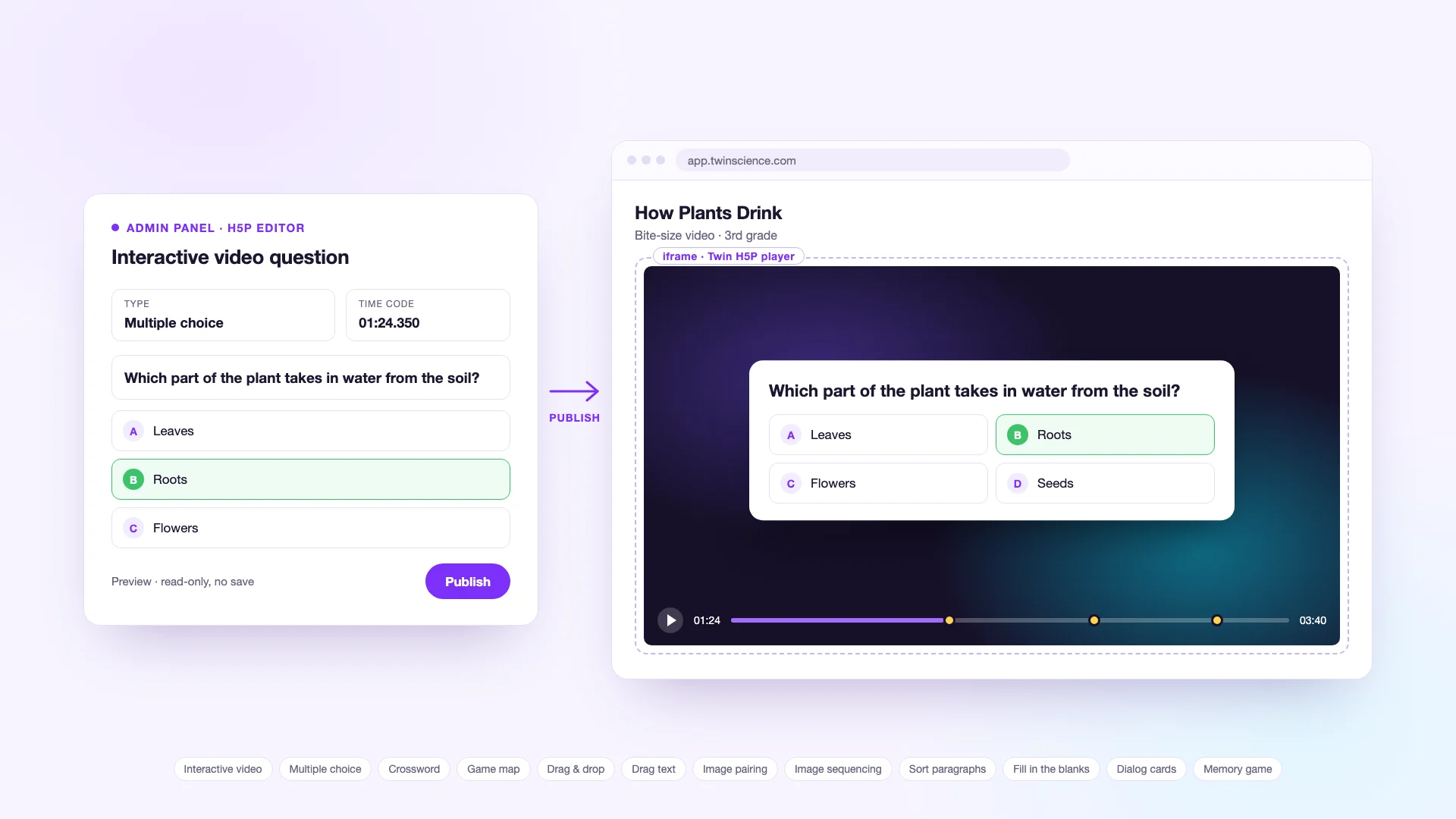Click the A letter badge in player
This screenshot has width=1456, height=819.
point(791,435)
